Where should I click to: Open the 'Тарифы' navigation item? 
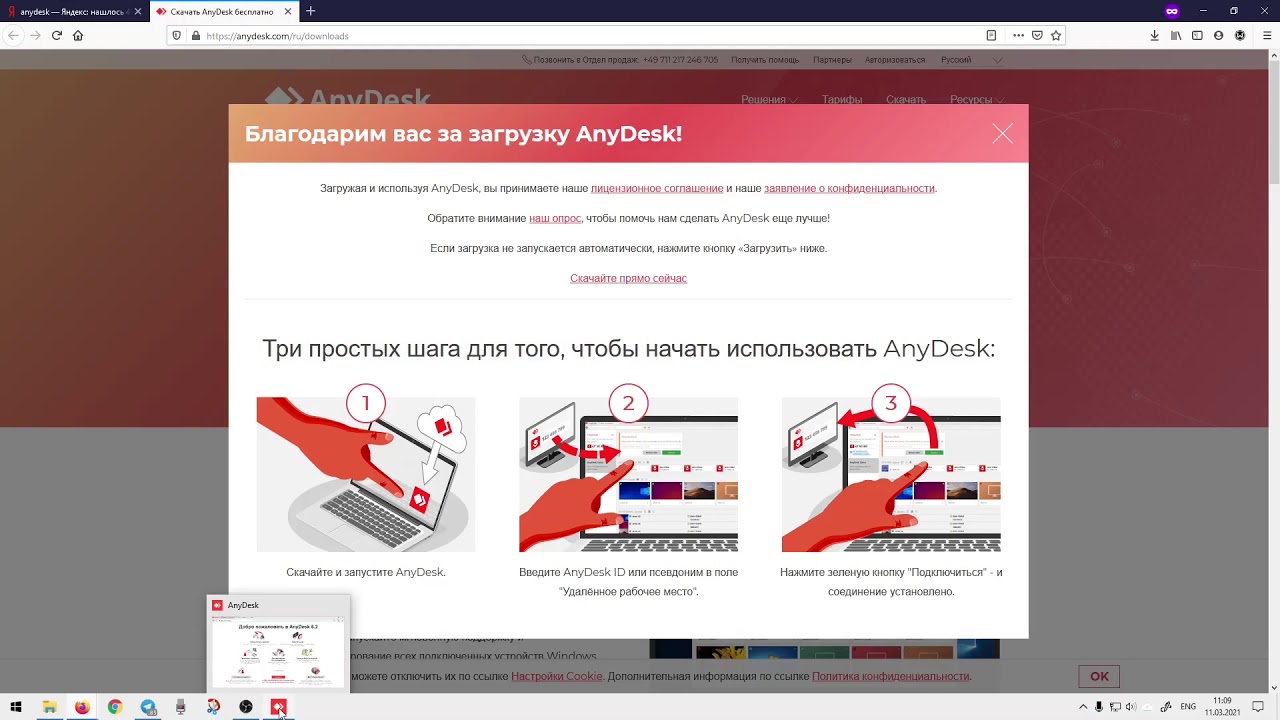[x=842, y=99]
